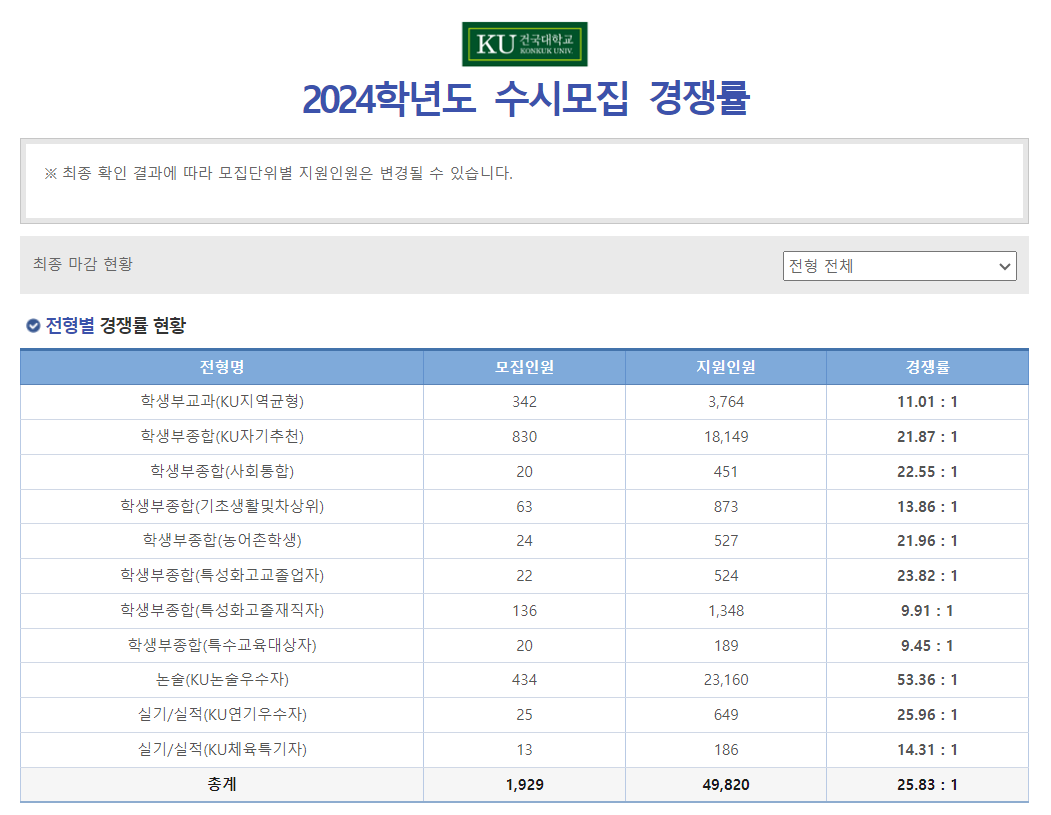This screenshot has height=815, width=1051.
Task: Select the 모집인원 column header
Action: coord(524,367)
